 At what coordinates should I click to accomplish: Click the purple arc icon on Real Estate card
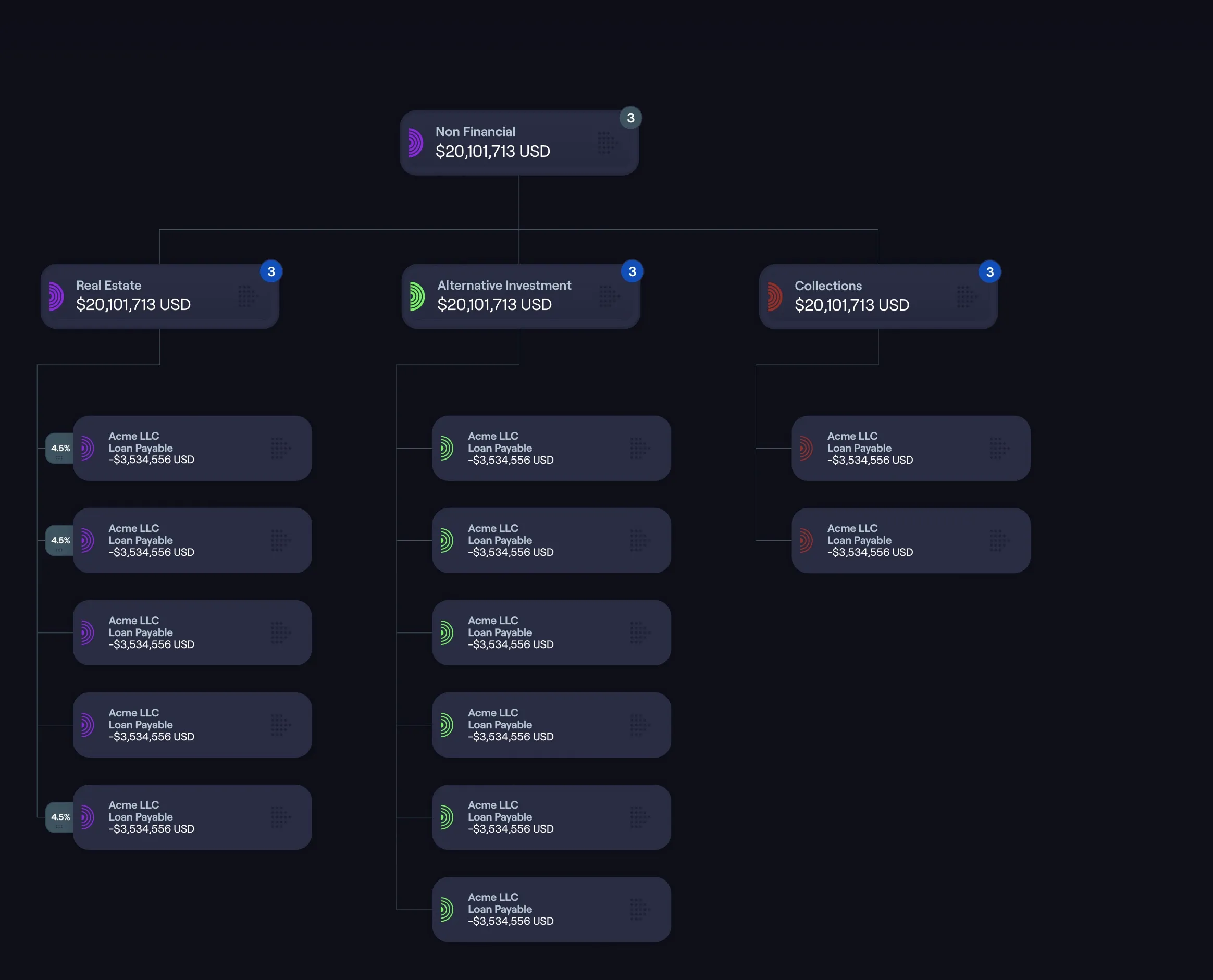(x=55, y=296)
